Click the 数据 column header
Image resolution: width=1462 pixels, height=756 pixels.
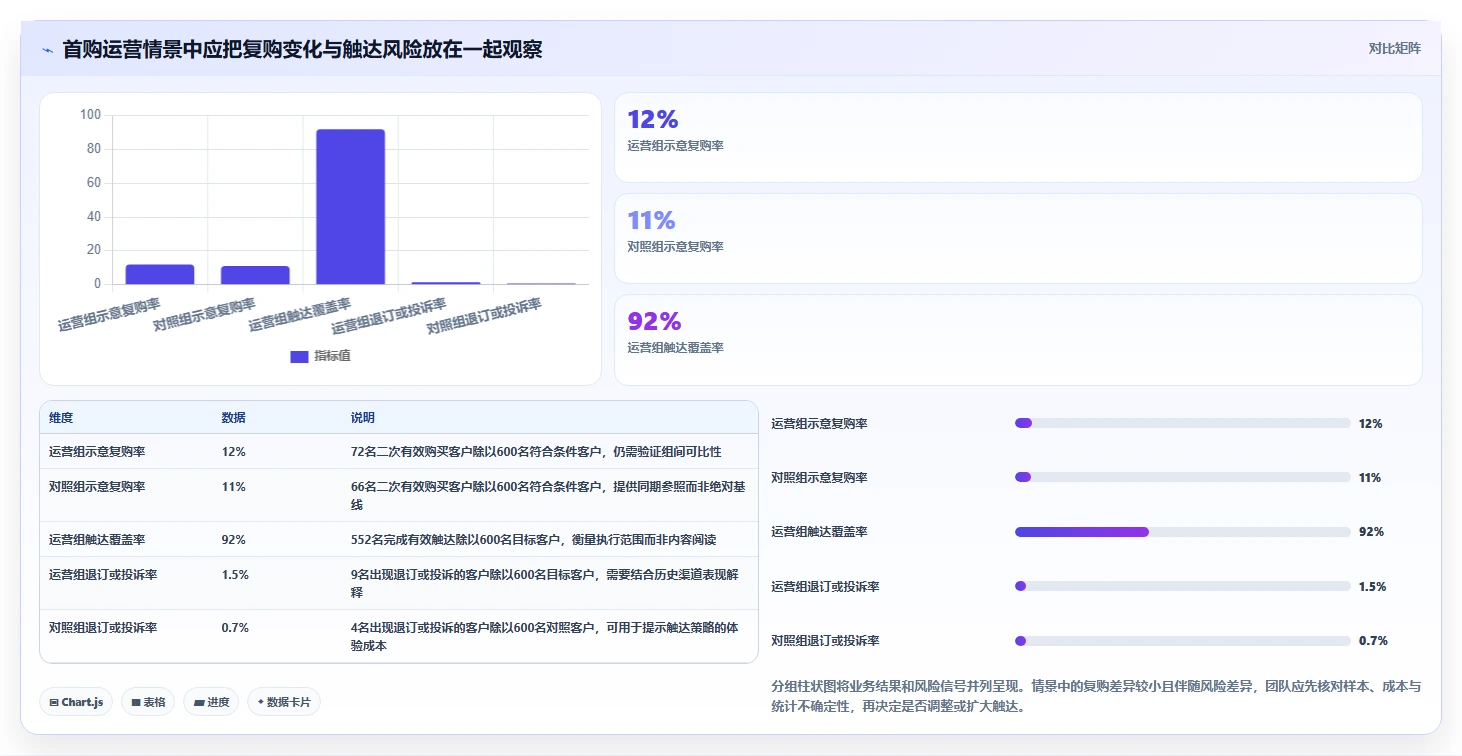click(x=234, y=417)
